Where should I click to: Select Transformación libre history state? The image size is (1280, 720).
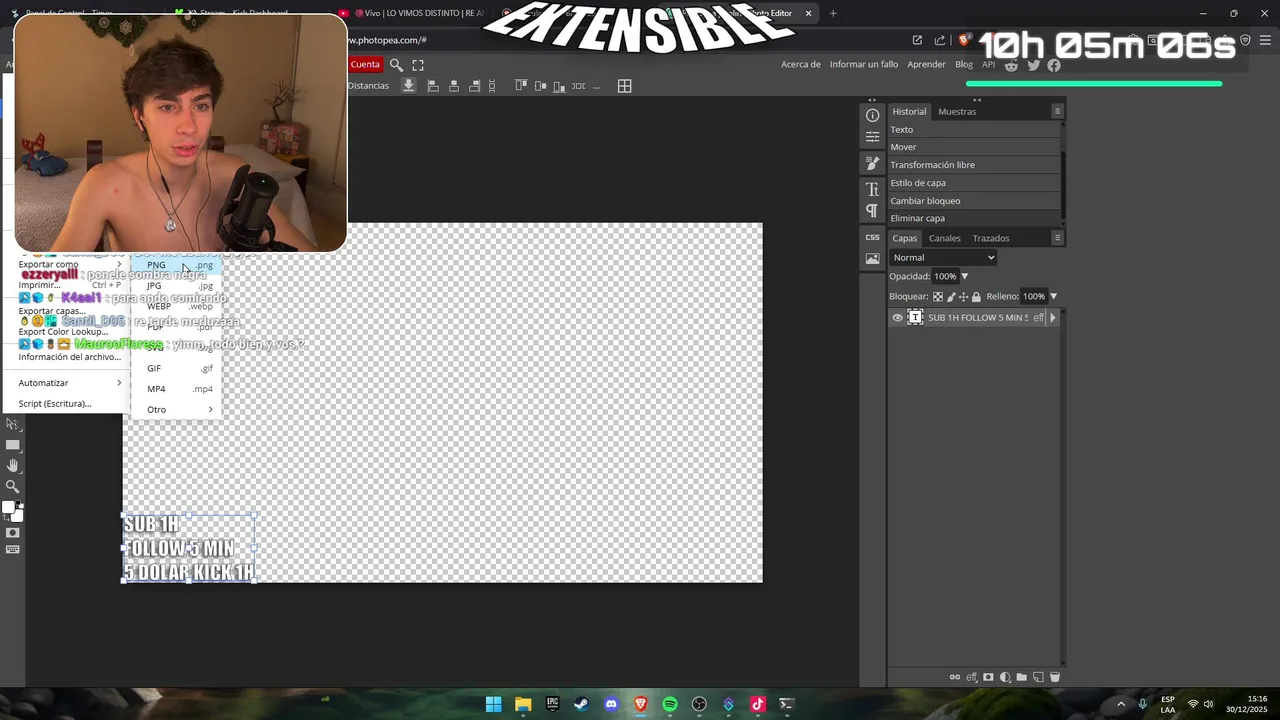click(x=974, y=165)
